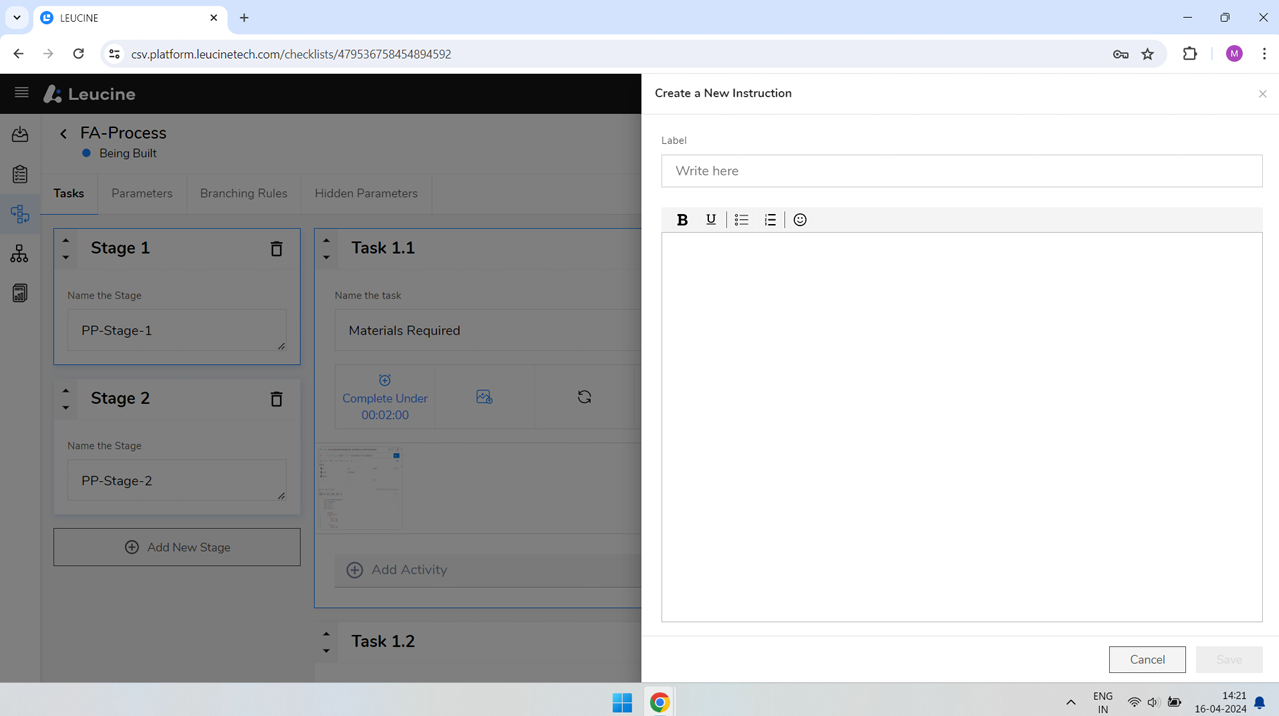The width and height of the screenshot is (1279, 716).
Task: Open the reports sidebar icon
Action: 20,293
